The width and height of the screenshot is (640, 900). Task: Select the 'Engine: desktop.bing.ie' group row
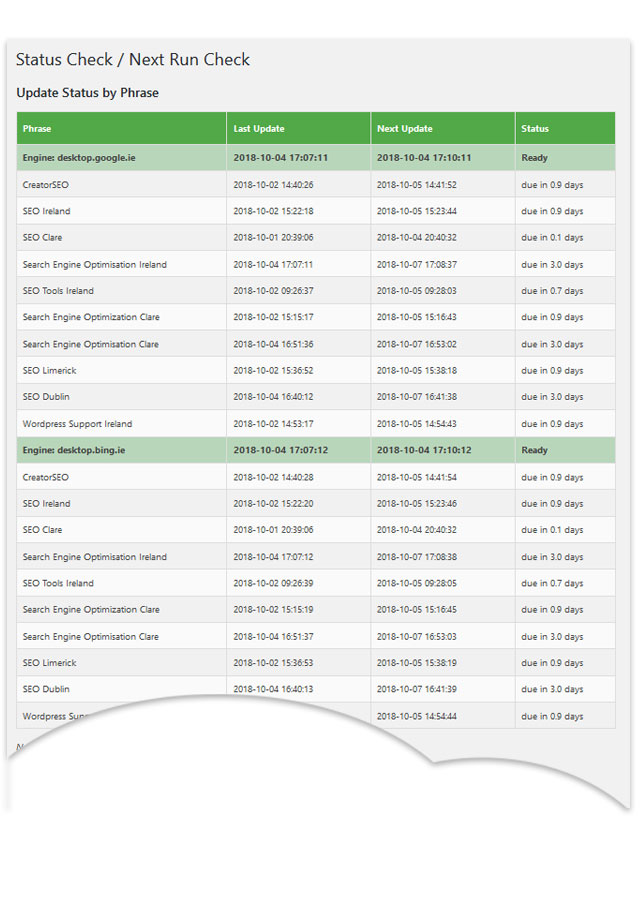click(316, 450)
